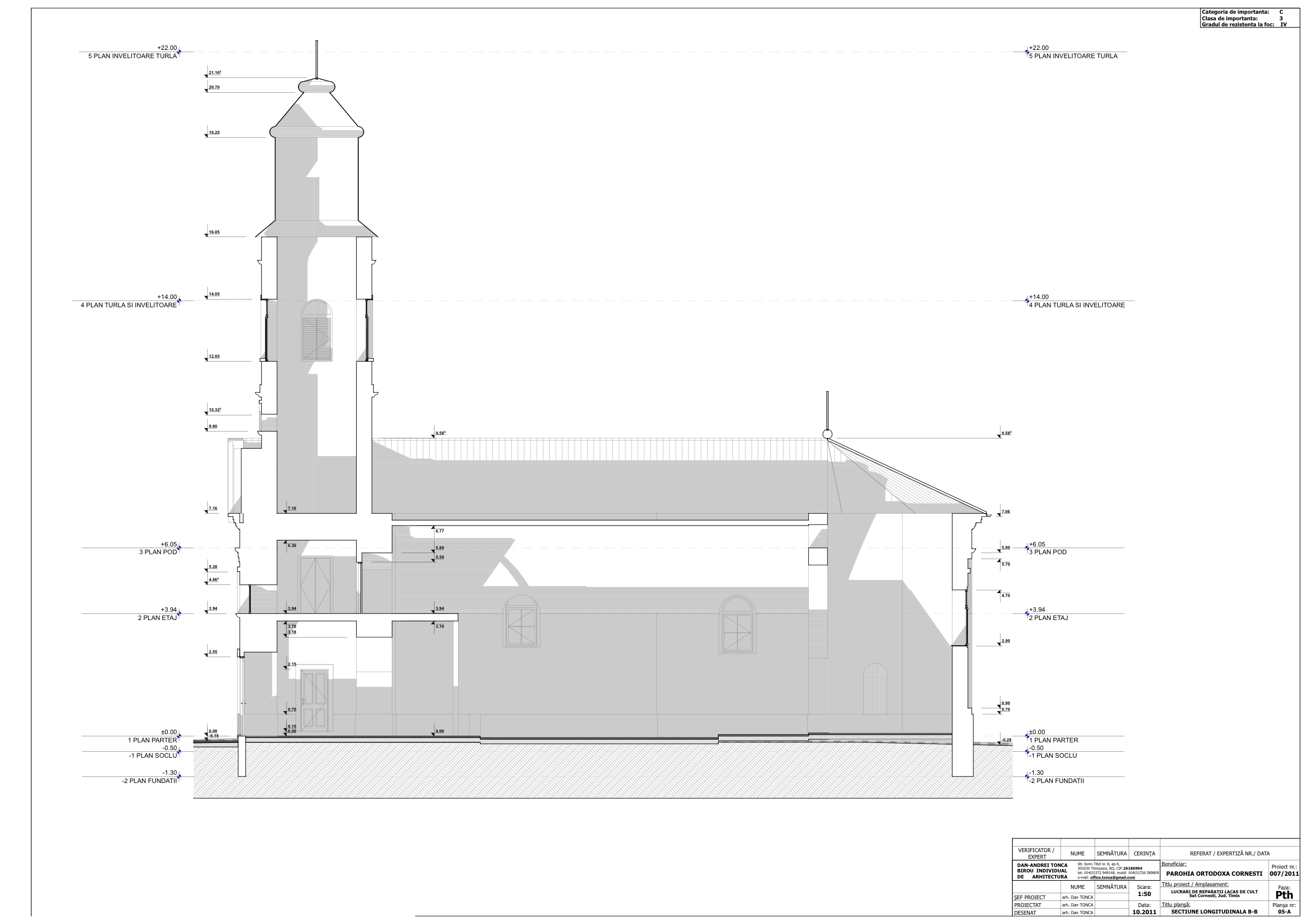Click the blue marker at the right +6.05 3 PLAN POD label
Viewport: 1308px width, 924px height.
pos(1027,548)
